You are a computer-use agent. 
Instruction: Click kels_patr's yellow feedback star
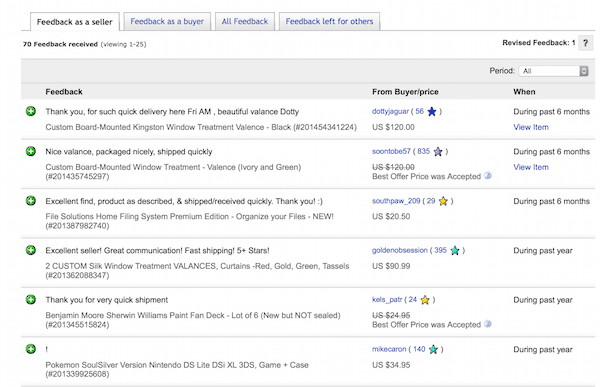pyautogui.click(x=425, y=300)
